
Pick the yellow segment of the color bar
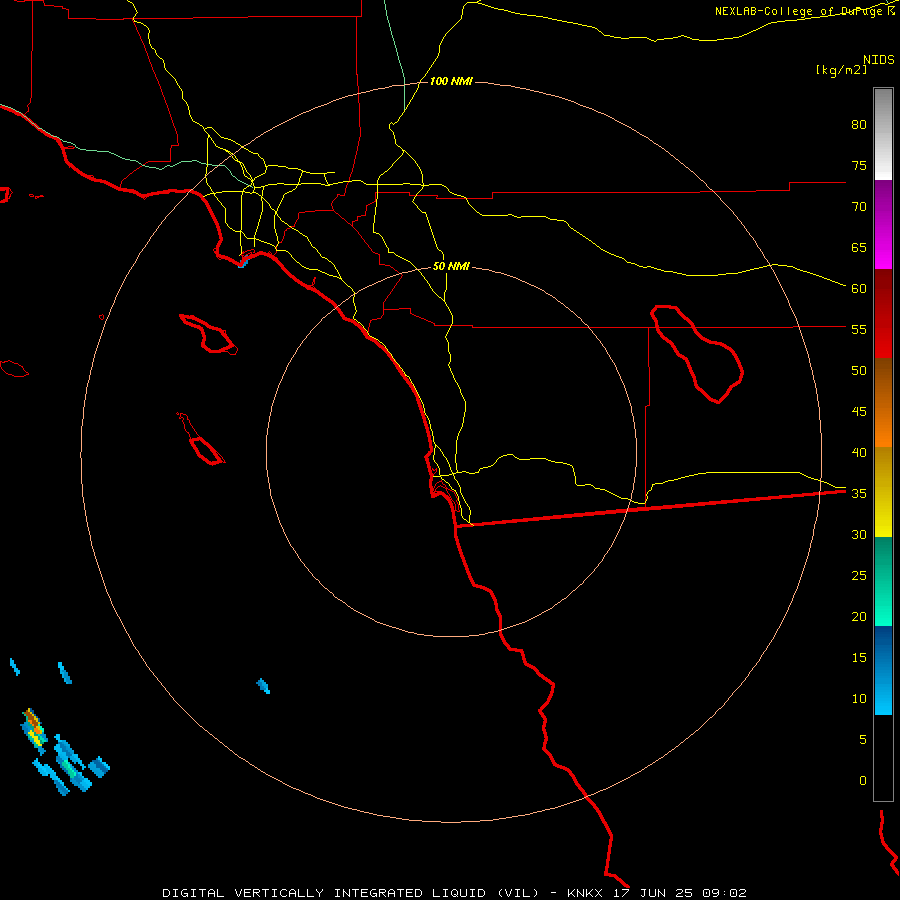pyautogui.click(x=883, y=492)
